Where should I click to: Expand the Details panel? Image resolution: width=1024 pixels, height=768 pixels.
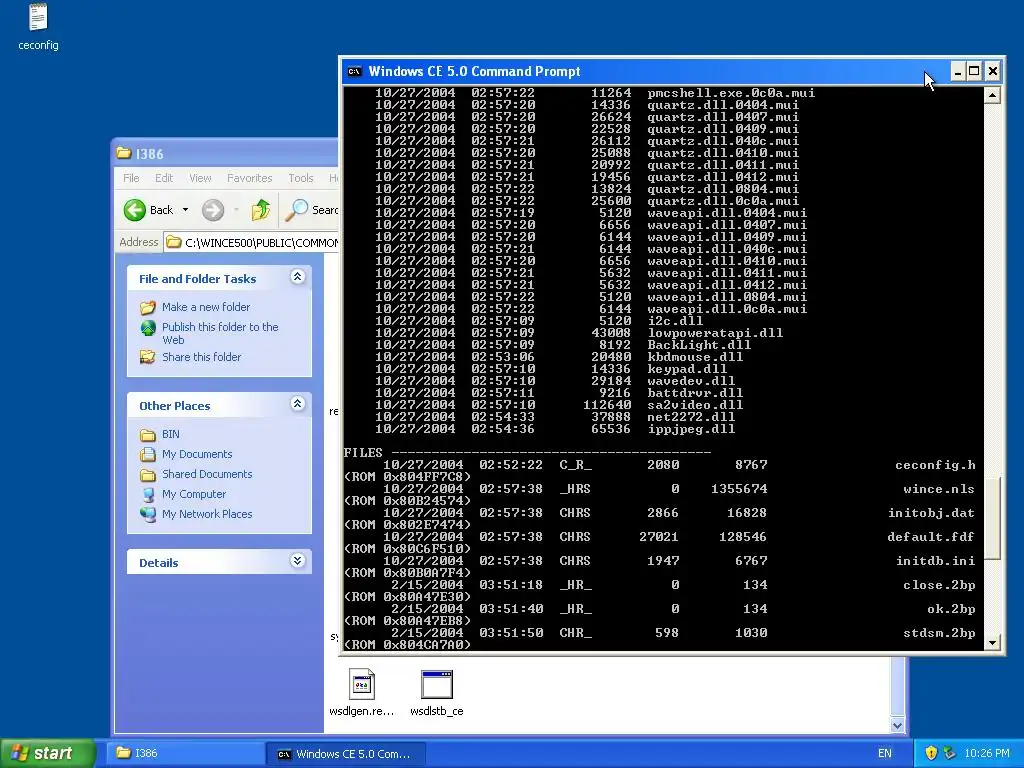click(297, 560)
